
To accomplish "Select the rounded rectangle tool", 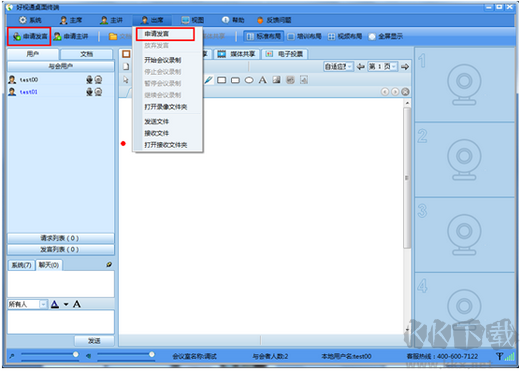I will (235, 80).
